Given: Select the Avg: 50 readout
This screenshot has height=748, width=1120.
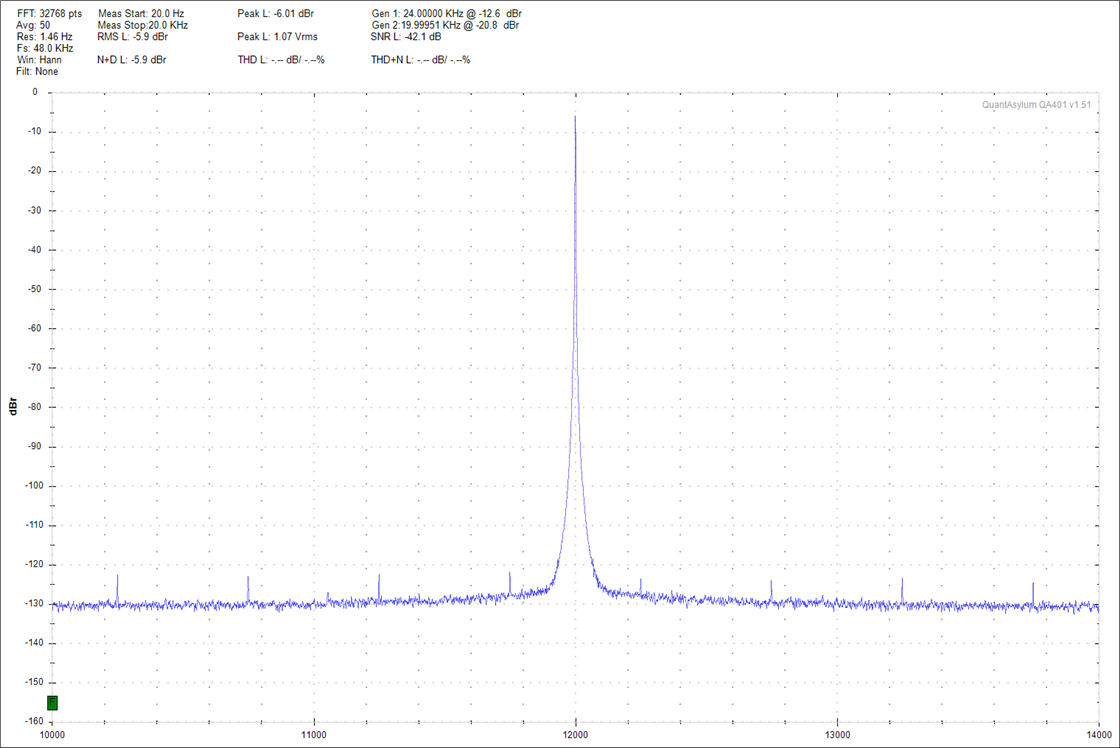Looking at the screenshot, I should point(34,25).
